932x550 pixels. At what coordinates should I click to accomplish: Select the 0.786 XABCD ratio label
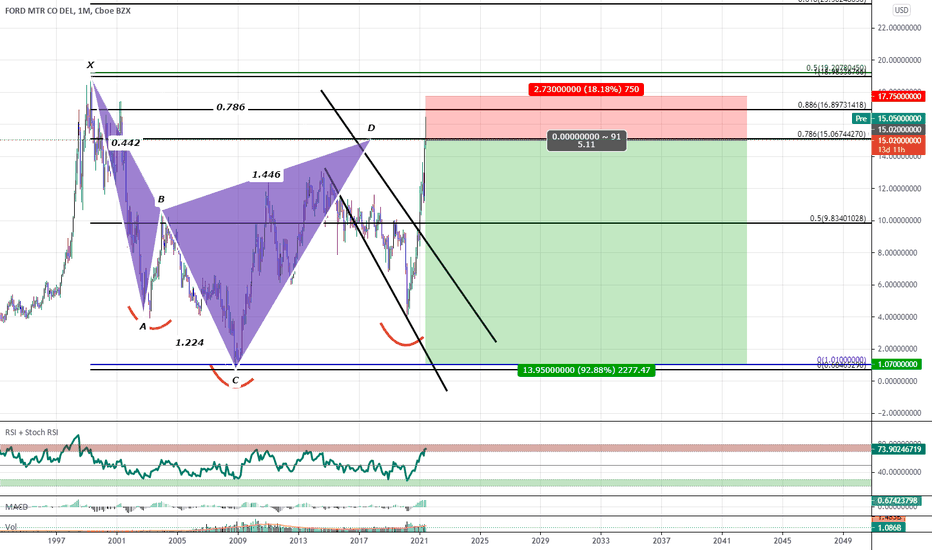231,107
